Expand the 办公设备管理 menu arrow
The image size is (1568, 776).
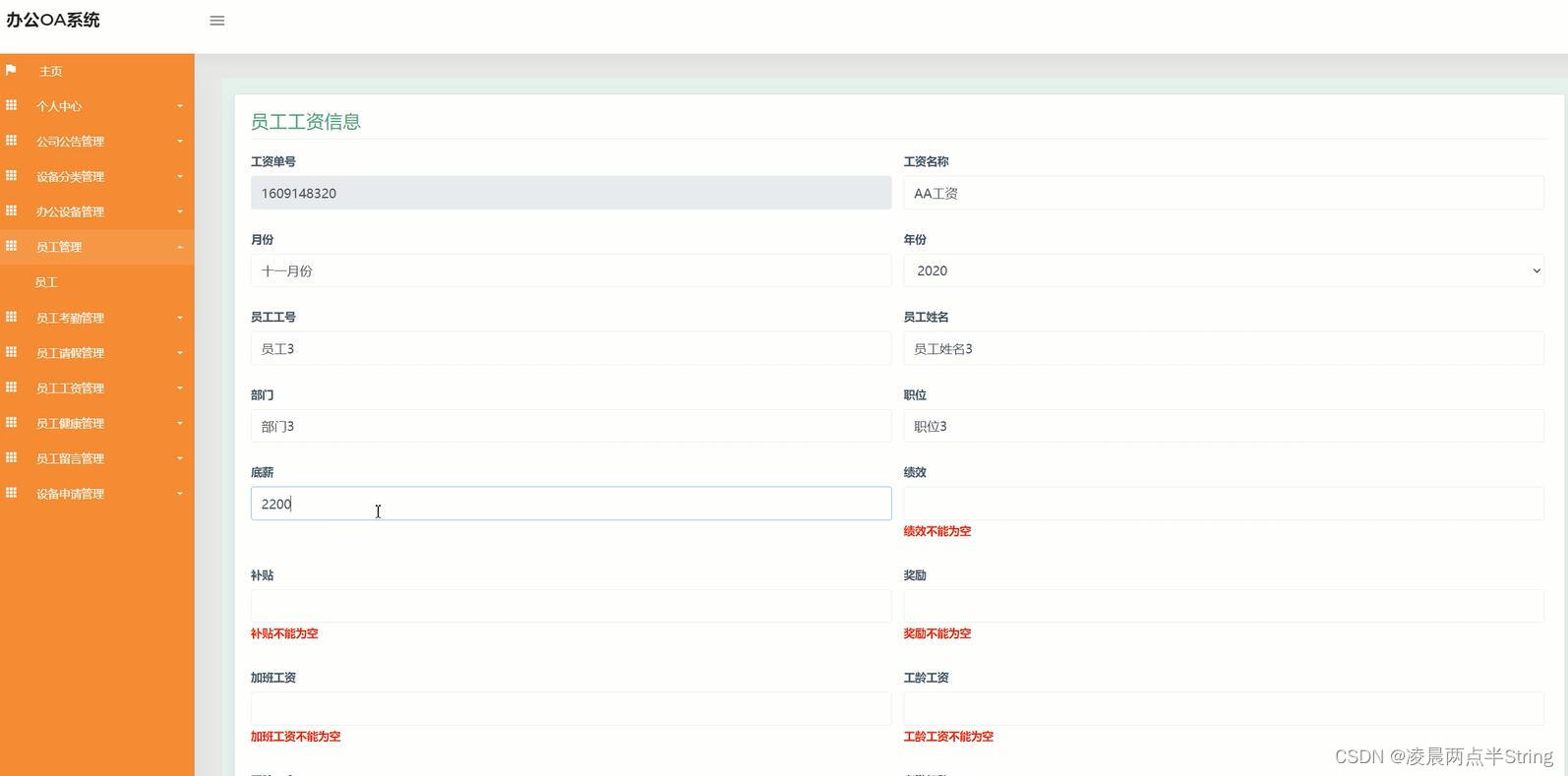[180, 211]
